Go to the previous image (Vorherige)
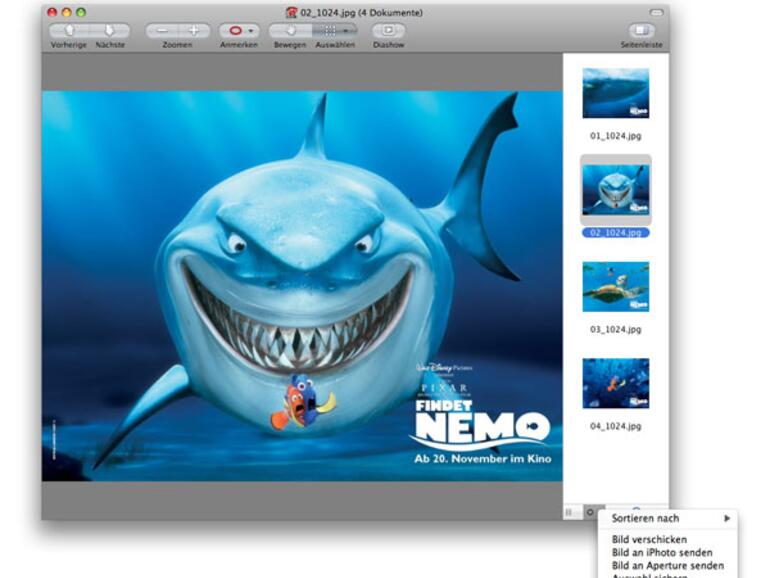The width and height of the screenshot is (770, 578). [69, 30]
